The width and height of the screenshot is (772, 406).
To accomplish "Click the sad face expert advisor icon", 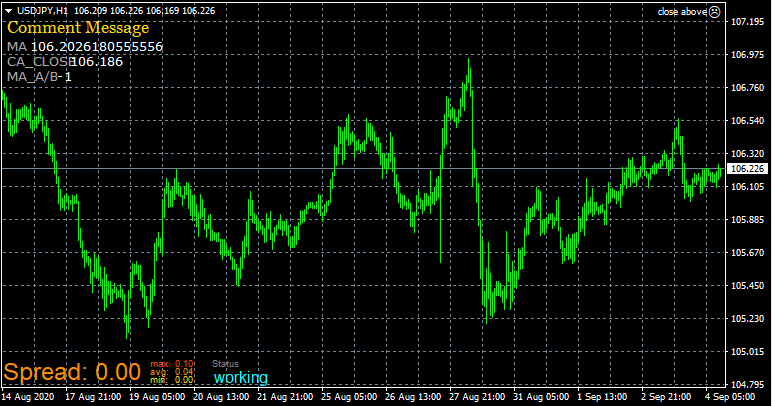I will (x=714, y=12).
